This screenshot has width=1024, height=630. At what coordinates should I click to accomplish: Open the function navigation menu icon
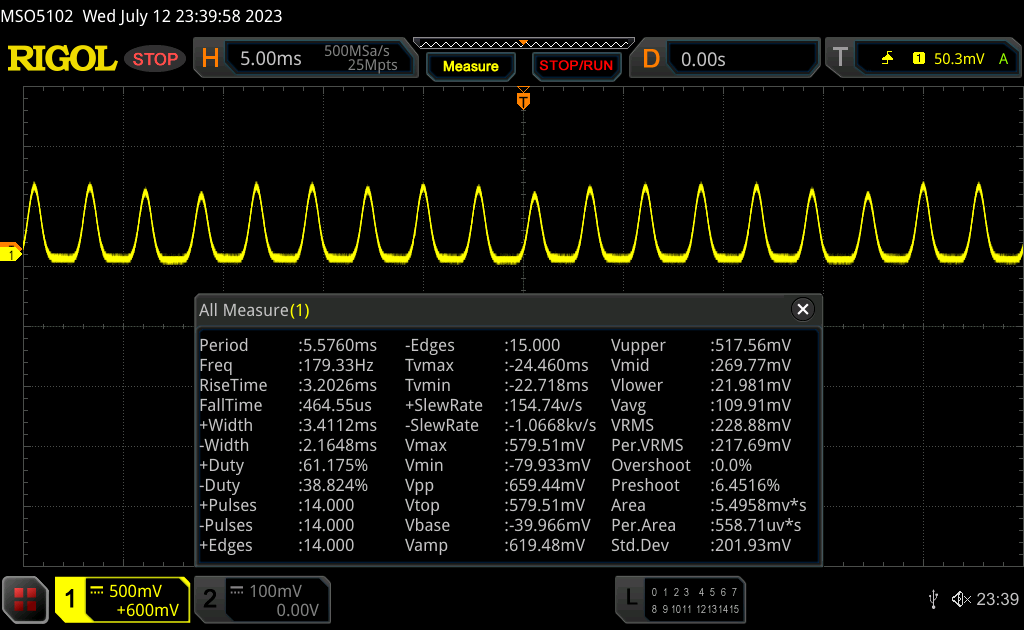tap(25, 599)
